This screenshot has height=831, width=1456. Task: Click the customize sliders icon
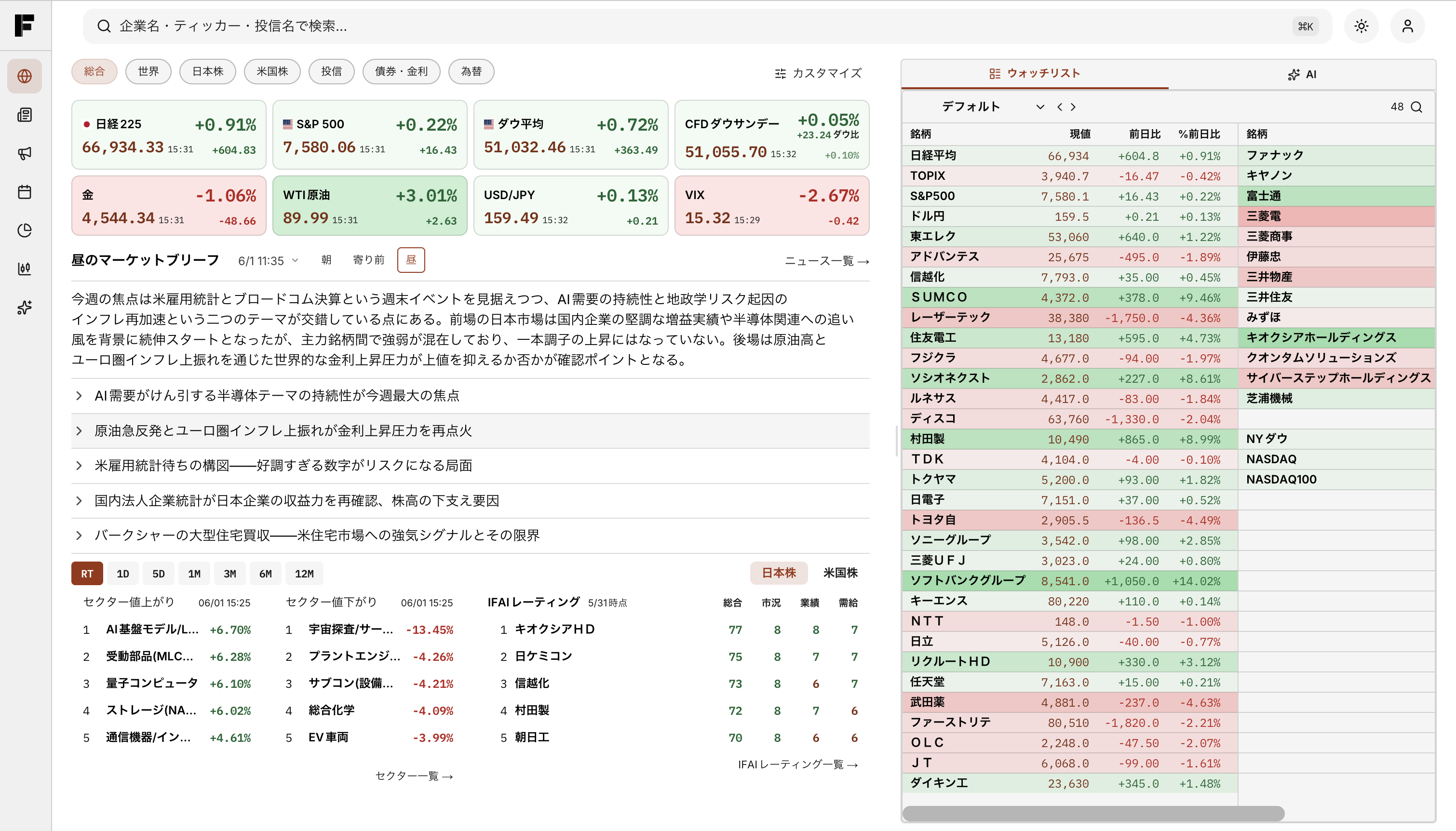(x=780, y=73)
